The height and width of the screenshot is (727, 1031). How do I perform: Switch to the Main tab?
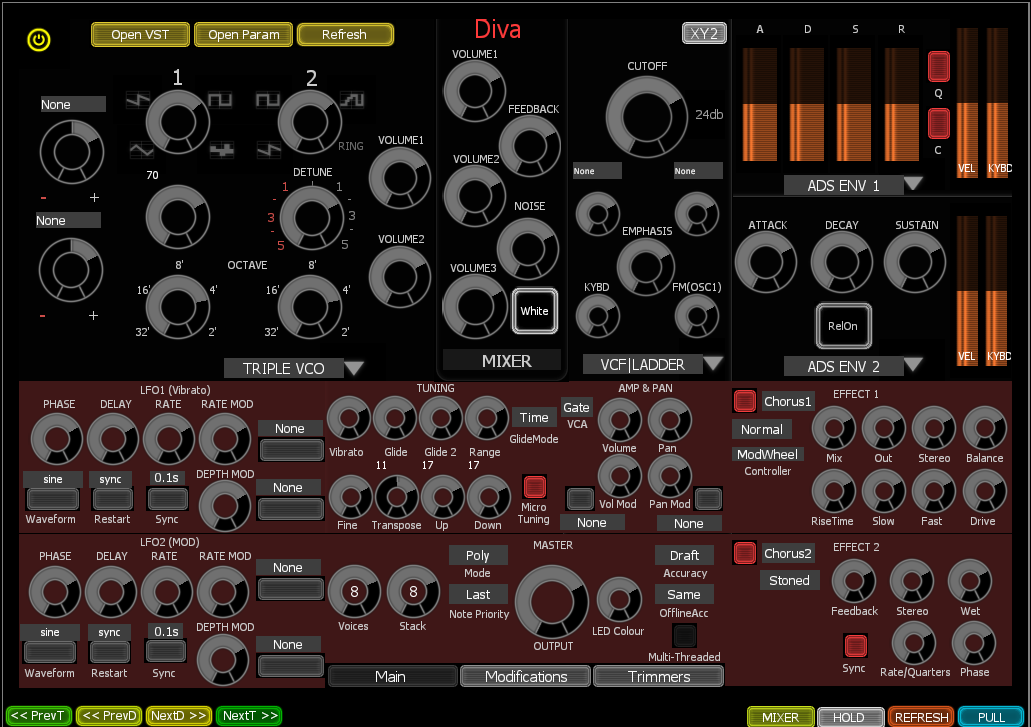pos(392,676)
